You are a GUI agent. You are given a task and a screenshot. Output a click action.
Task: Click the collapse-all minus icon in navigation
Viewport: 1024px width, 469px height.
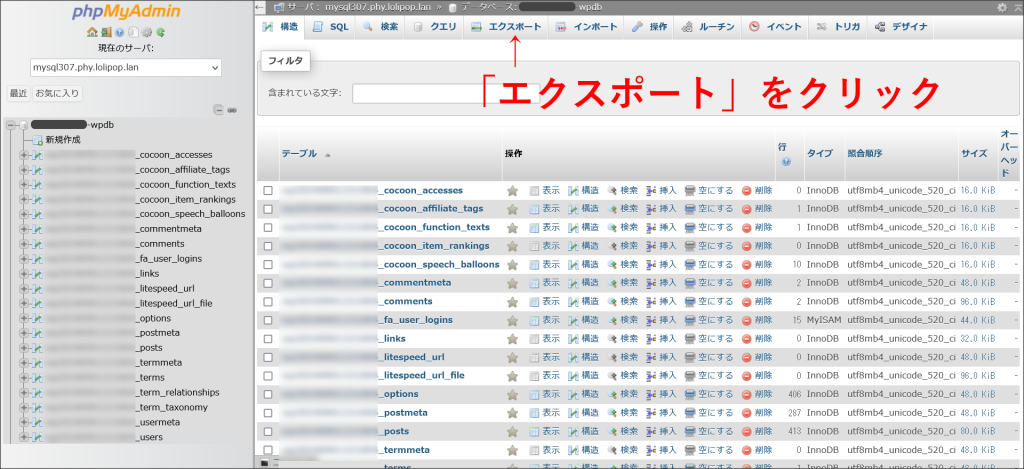click(218, 110)
